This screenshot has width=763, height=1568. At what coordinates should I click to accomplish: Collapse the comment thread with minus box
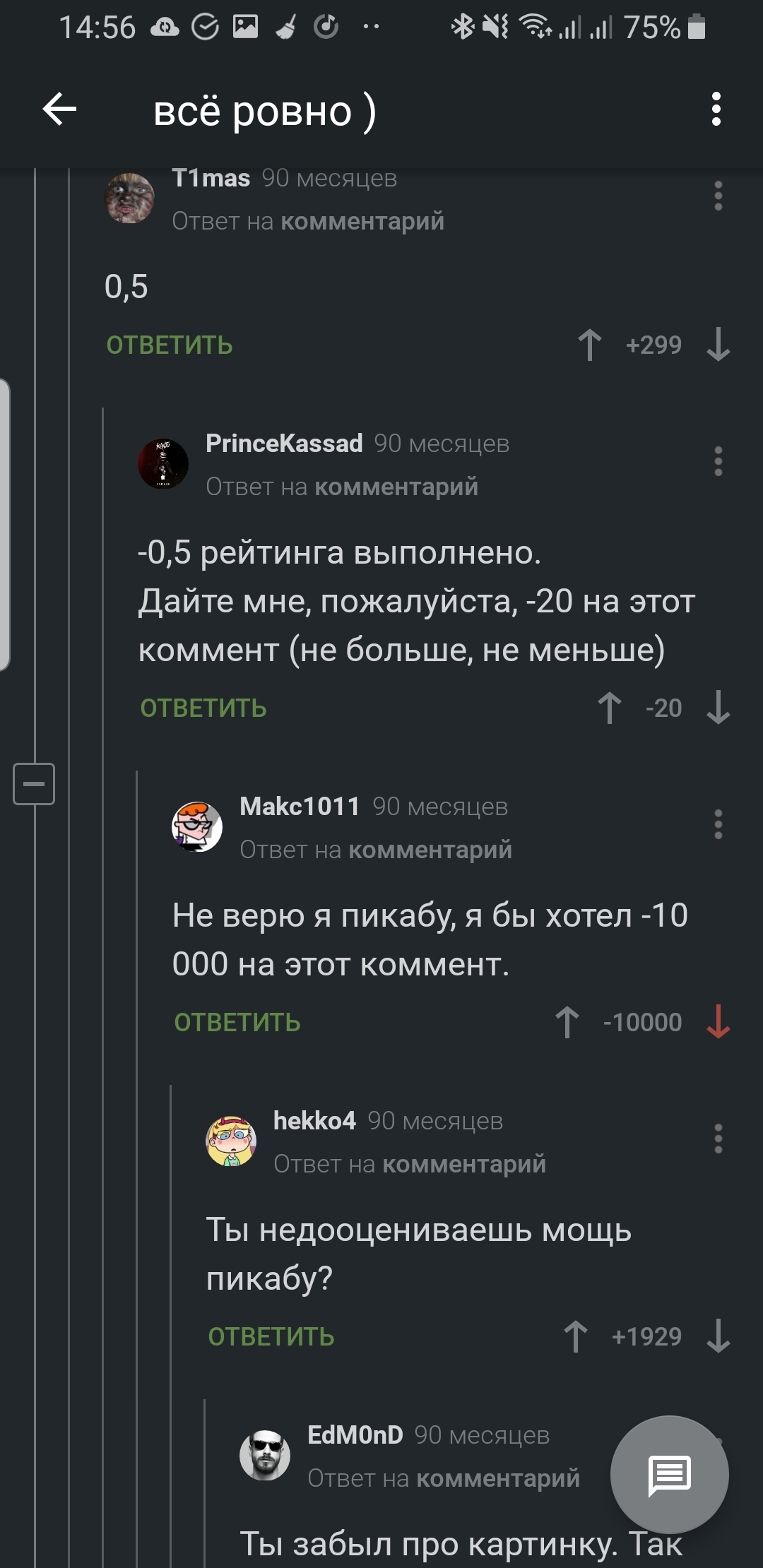(34, 784)
